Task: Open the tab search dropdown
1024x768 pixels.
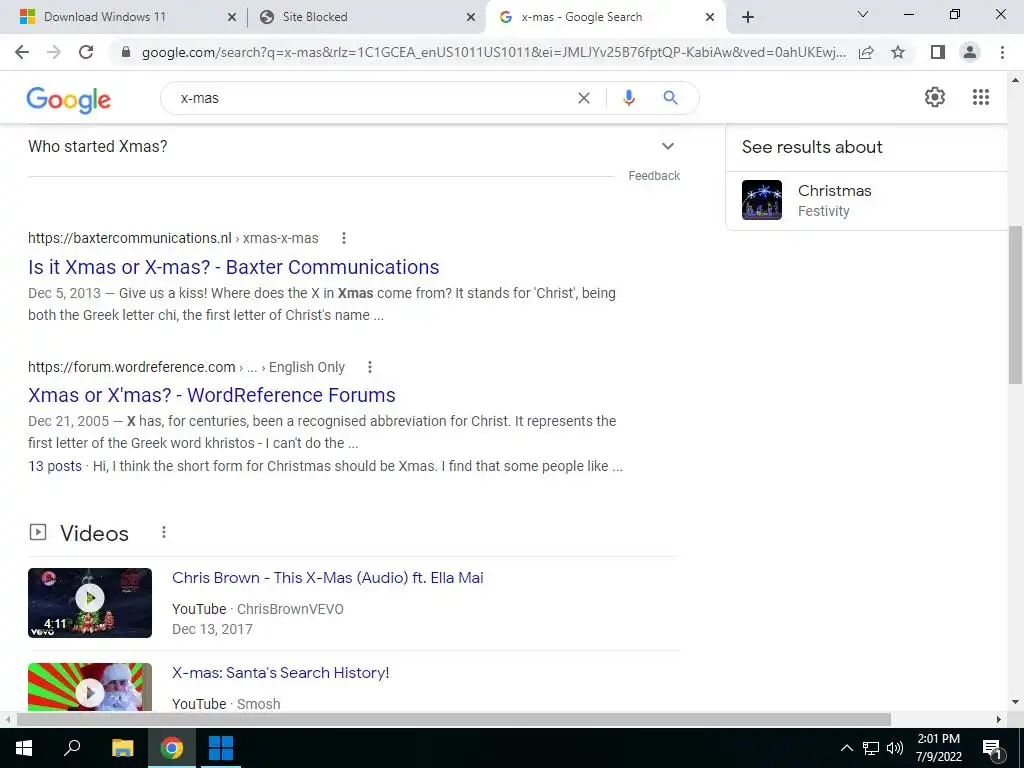Action: pos(863,14)
